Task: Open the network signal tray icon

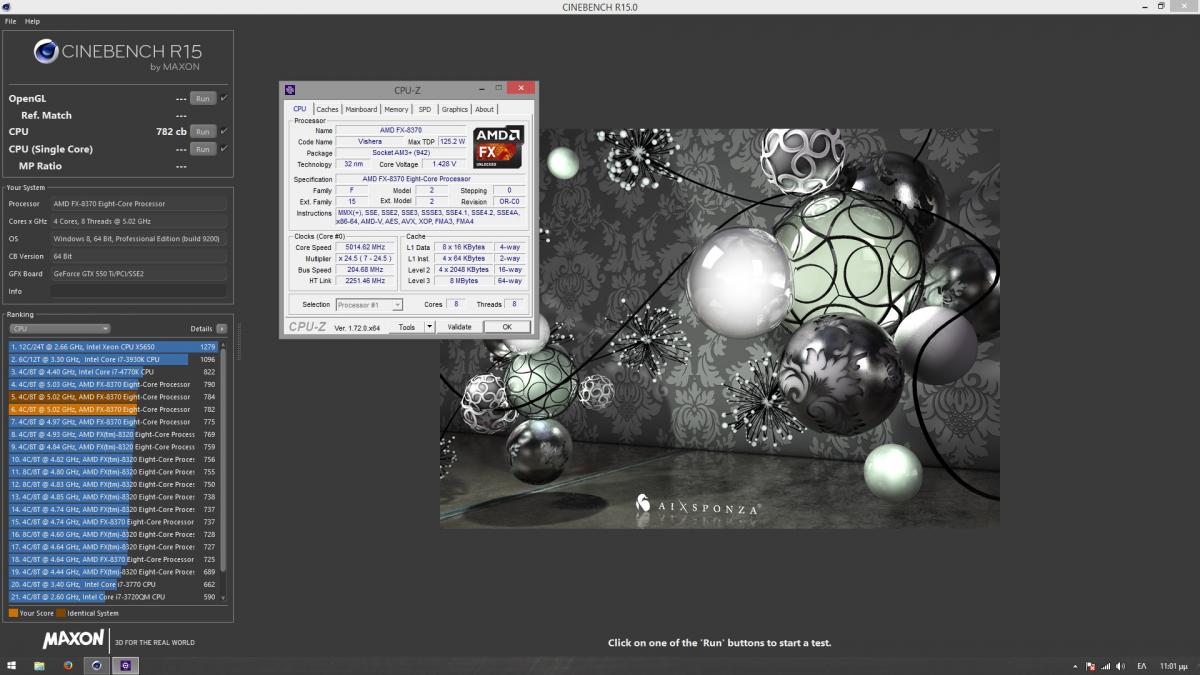Action: tap(1105, 665)
